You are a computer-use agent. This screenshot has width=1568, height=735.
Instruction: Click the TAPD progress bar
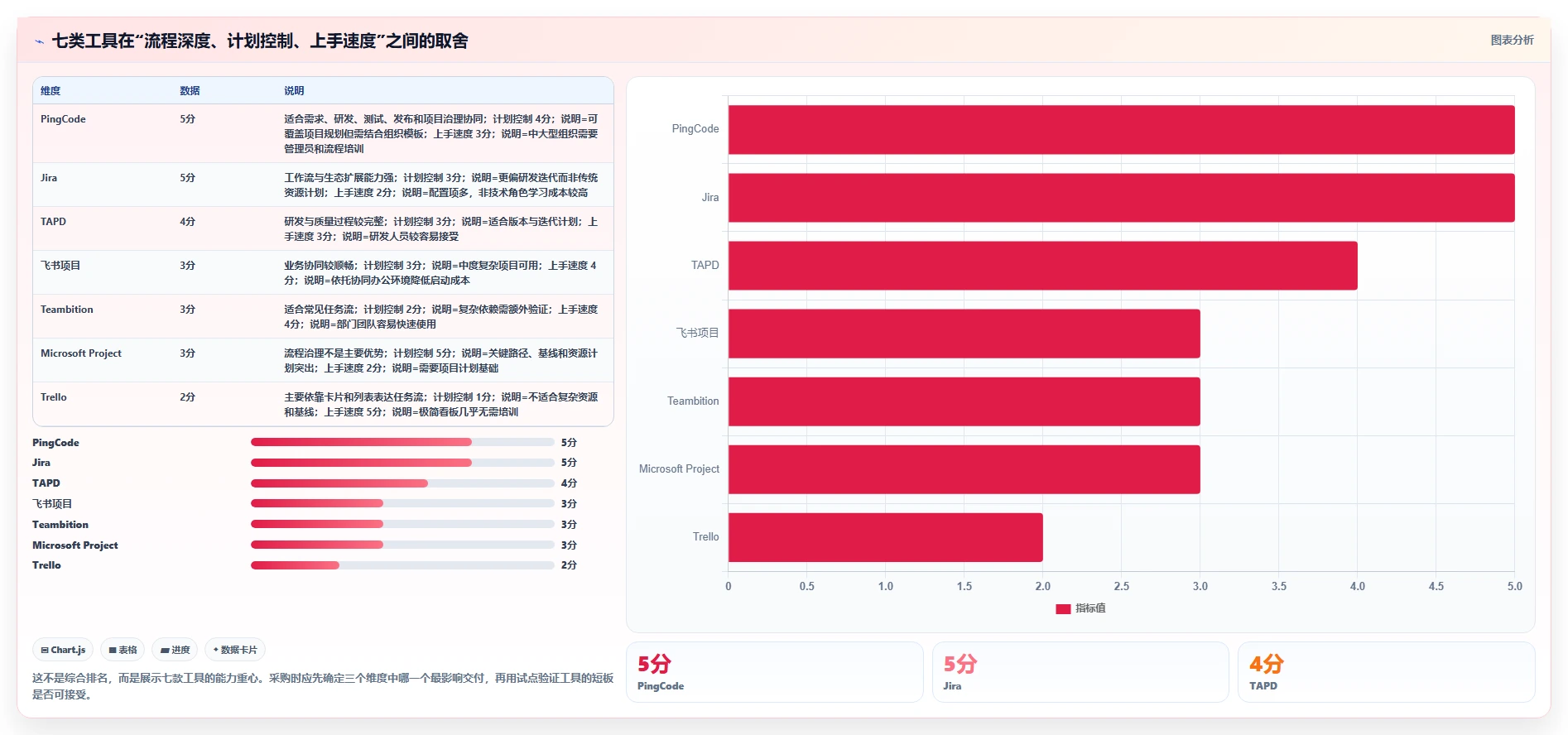402,483
